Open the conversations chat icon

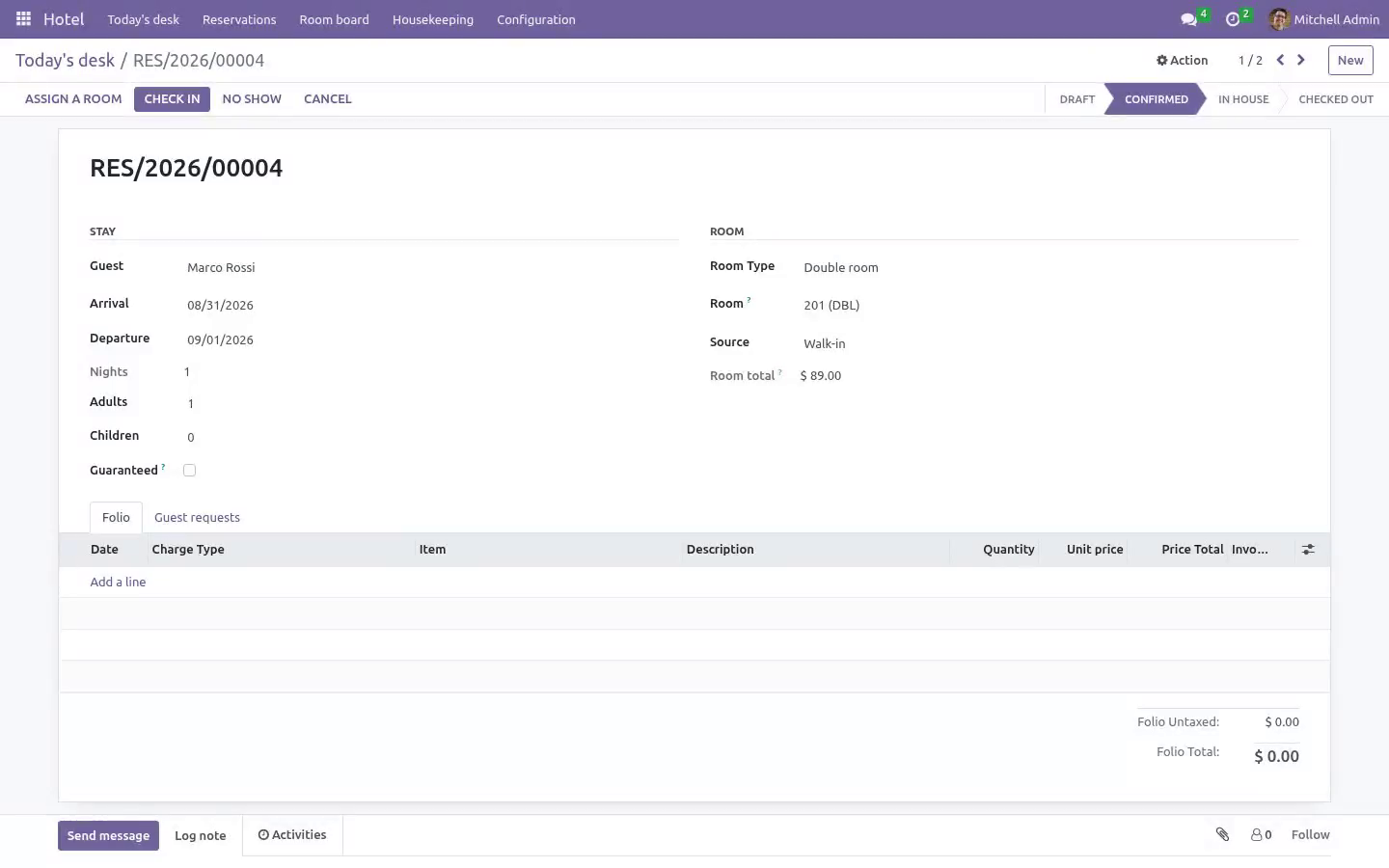(x=1189, y=19)
